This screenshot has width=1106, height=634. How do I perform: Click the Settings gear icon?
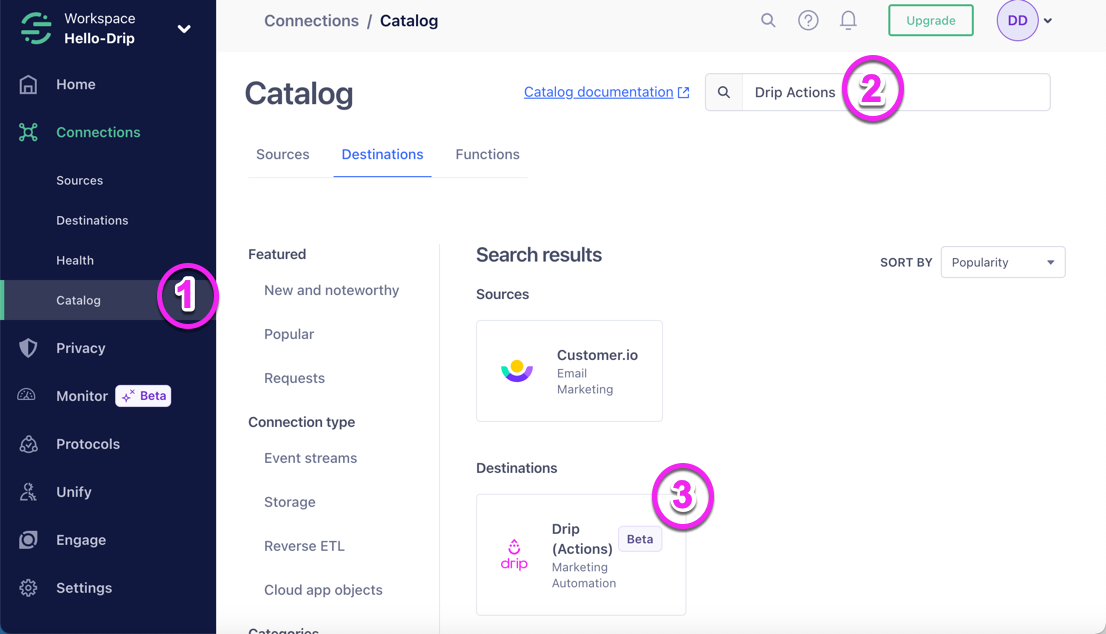[28, 587]
